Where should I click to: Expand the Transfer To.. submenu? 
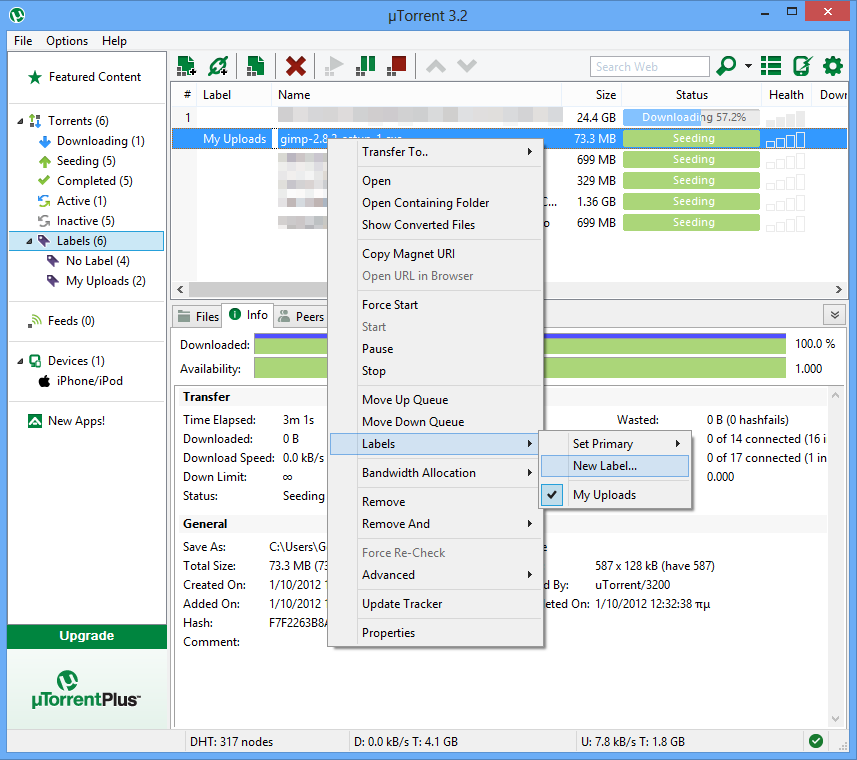pyautogui.click(x=436, y=152)
